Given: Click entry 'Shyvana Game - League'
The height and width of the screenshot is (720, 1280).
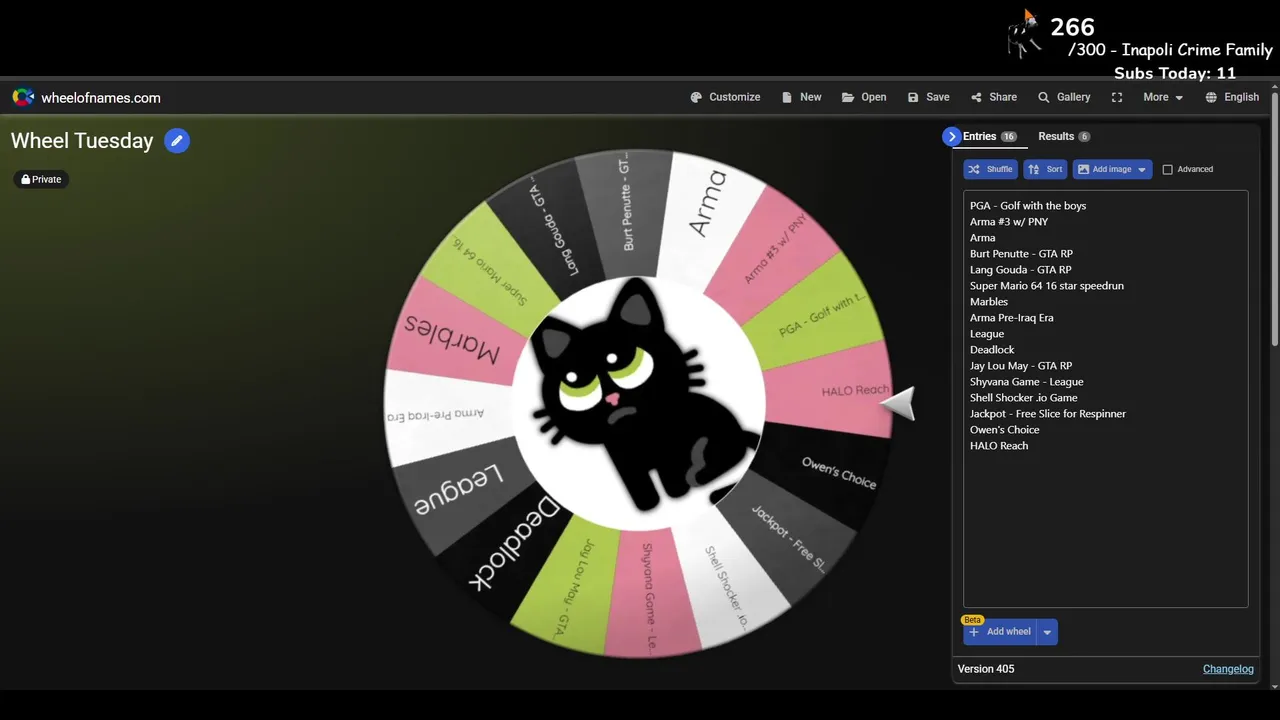Looking at the screenshot, I should pyautogui.click(x=1027, y=382).
